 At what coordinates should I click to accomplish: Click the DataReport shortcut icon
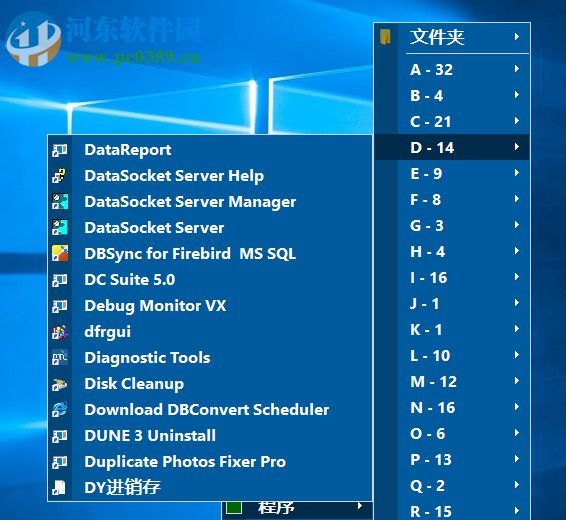60,150
